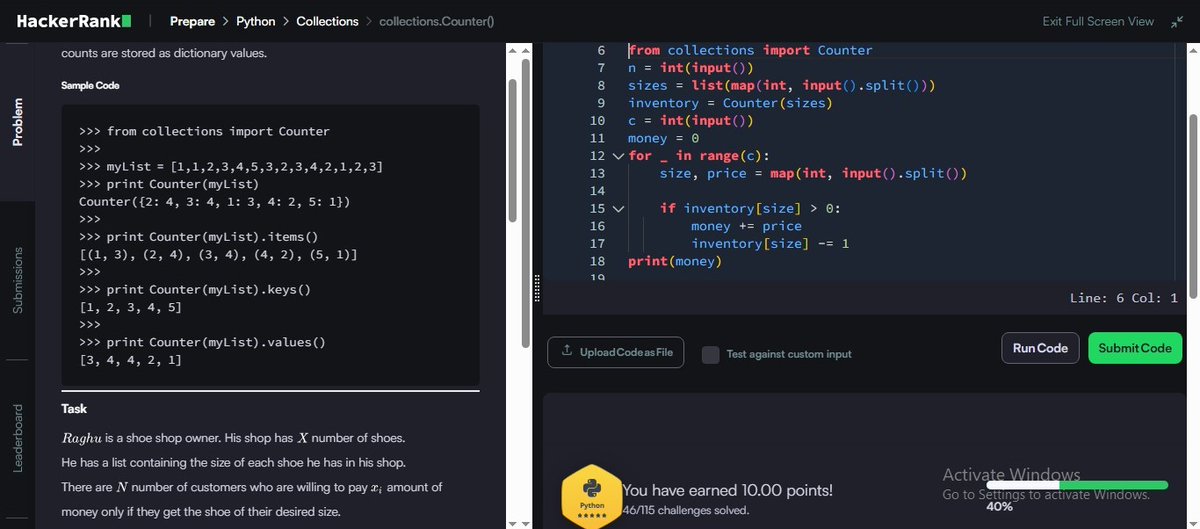Click code line 'c = int(input())'

[x=690, y=121]
